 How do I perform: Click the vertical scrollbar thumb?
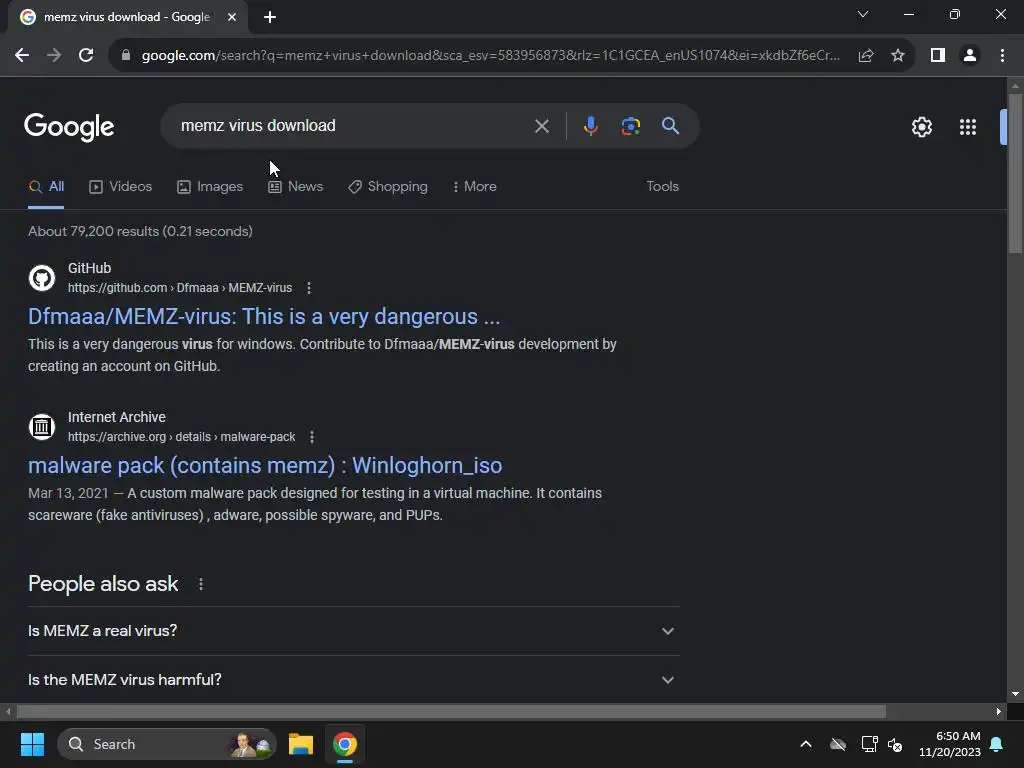point(1015,173)
